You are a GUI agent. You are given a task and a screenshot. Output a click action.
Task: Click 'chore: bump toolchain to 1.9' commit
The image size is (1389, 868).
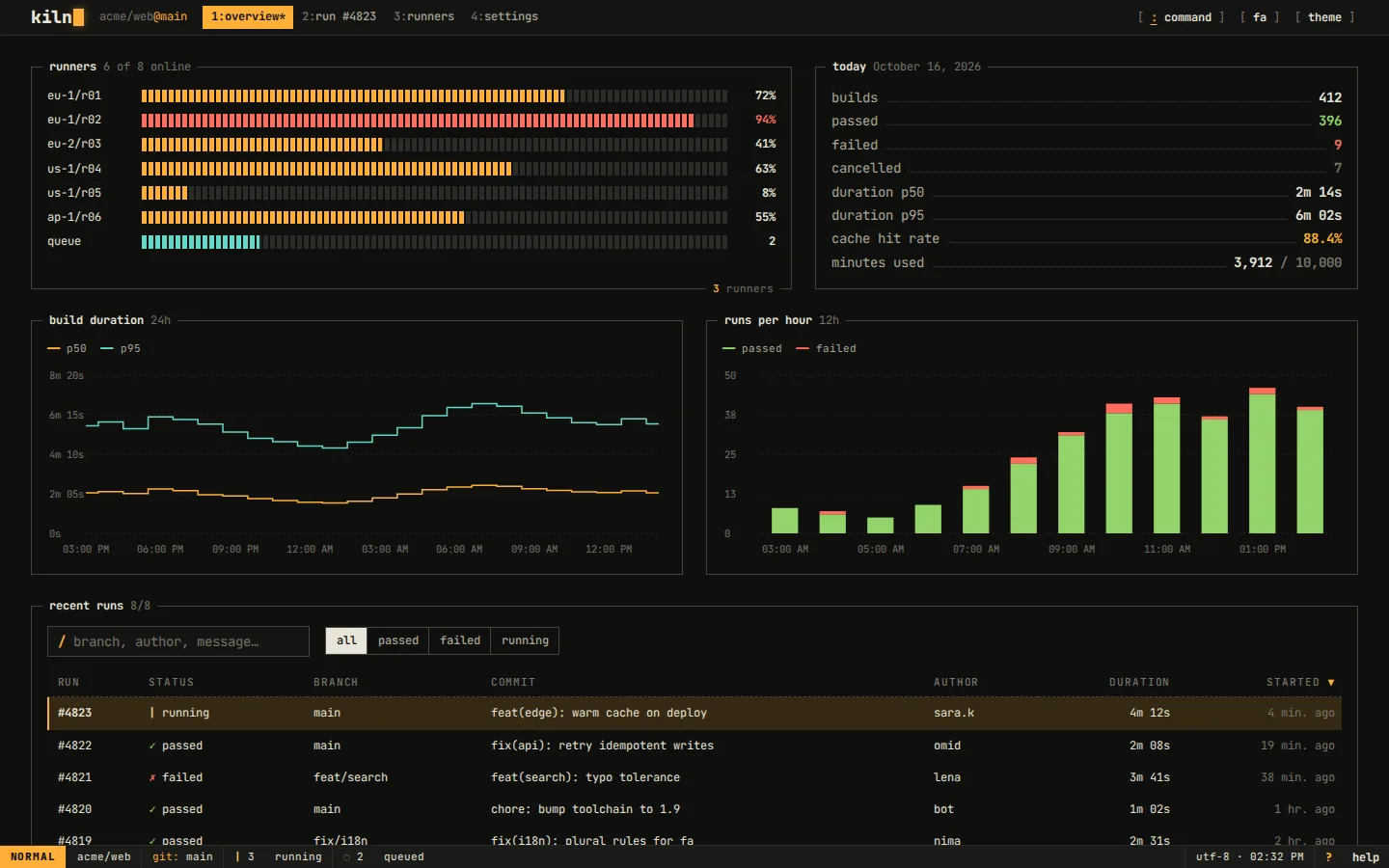click(586, 809)
